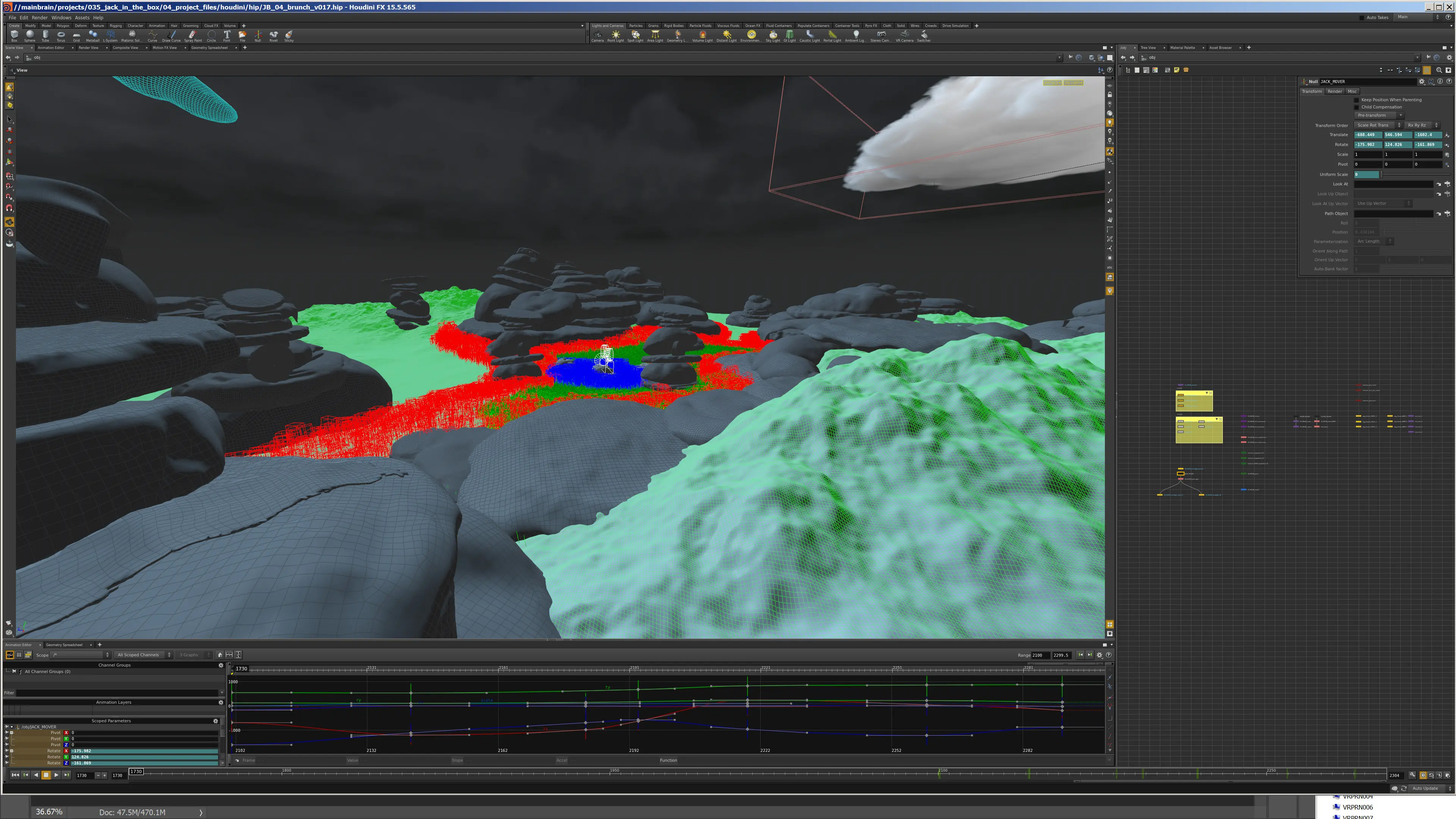Click the animation editor home view icon

click(220, 654)
